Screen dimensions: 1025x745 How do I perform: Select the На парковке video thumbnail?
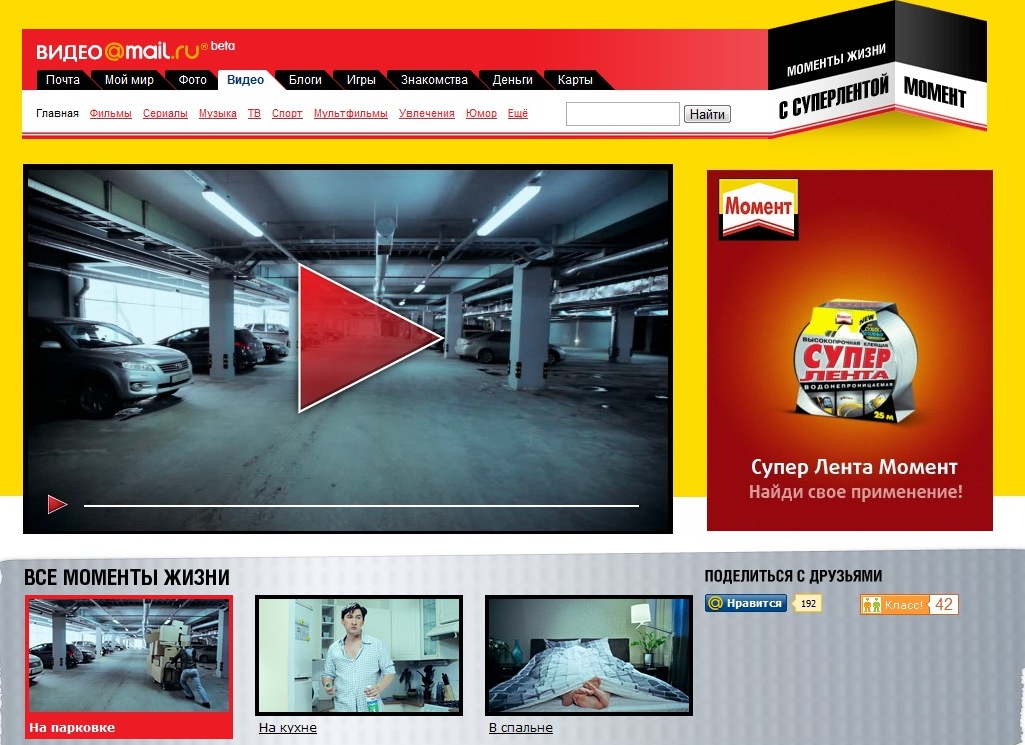click(129, 654)
